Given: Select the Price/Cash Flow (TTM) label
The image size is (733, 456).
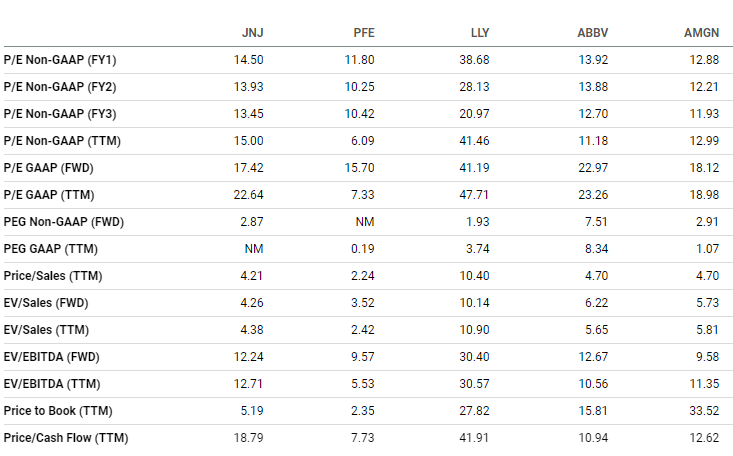Looking at the screenshot, I should [x=66, y=438].
